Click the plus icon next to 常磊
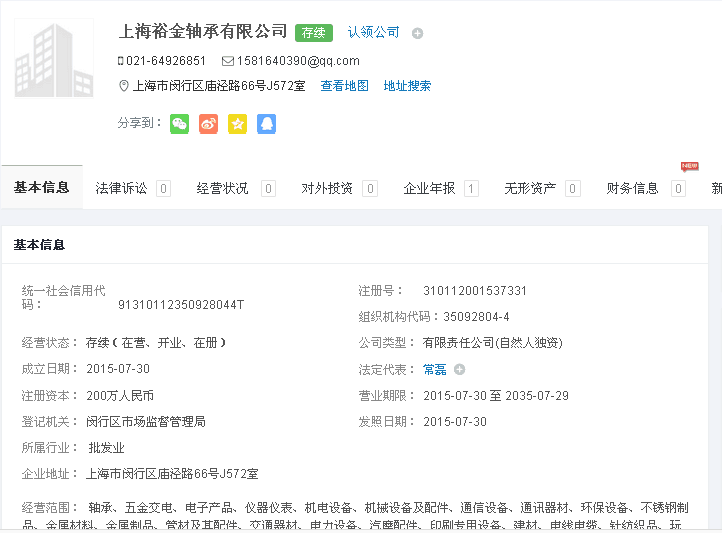The image size is (722, 533). pos(460,369)
